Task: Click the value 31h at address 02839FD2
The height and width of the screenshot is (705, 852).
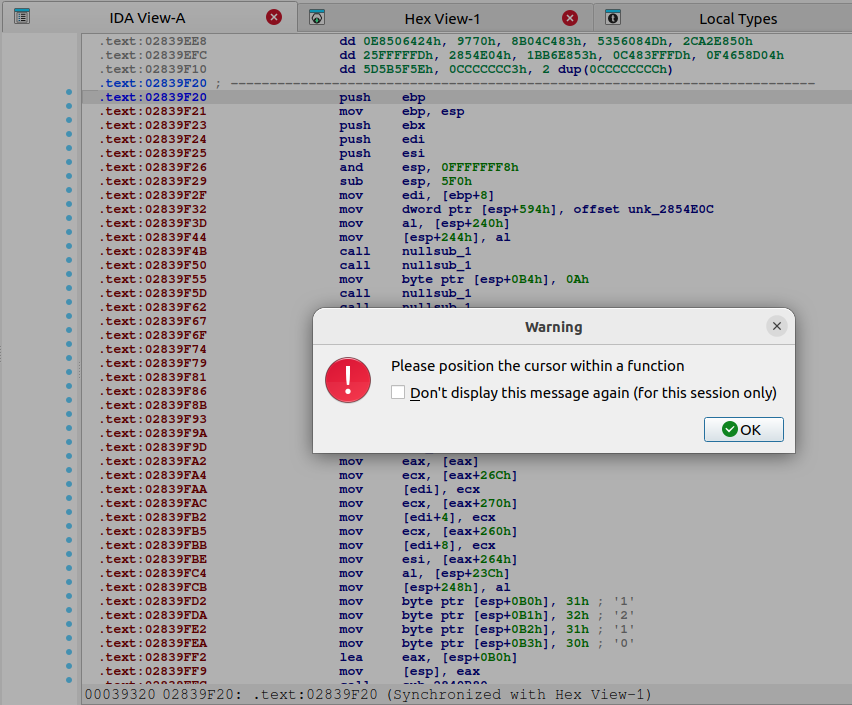Action: [577, 602]
